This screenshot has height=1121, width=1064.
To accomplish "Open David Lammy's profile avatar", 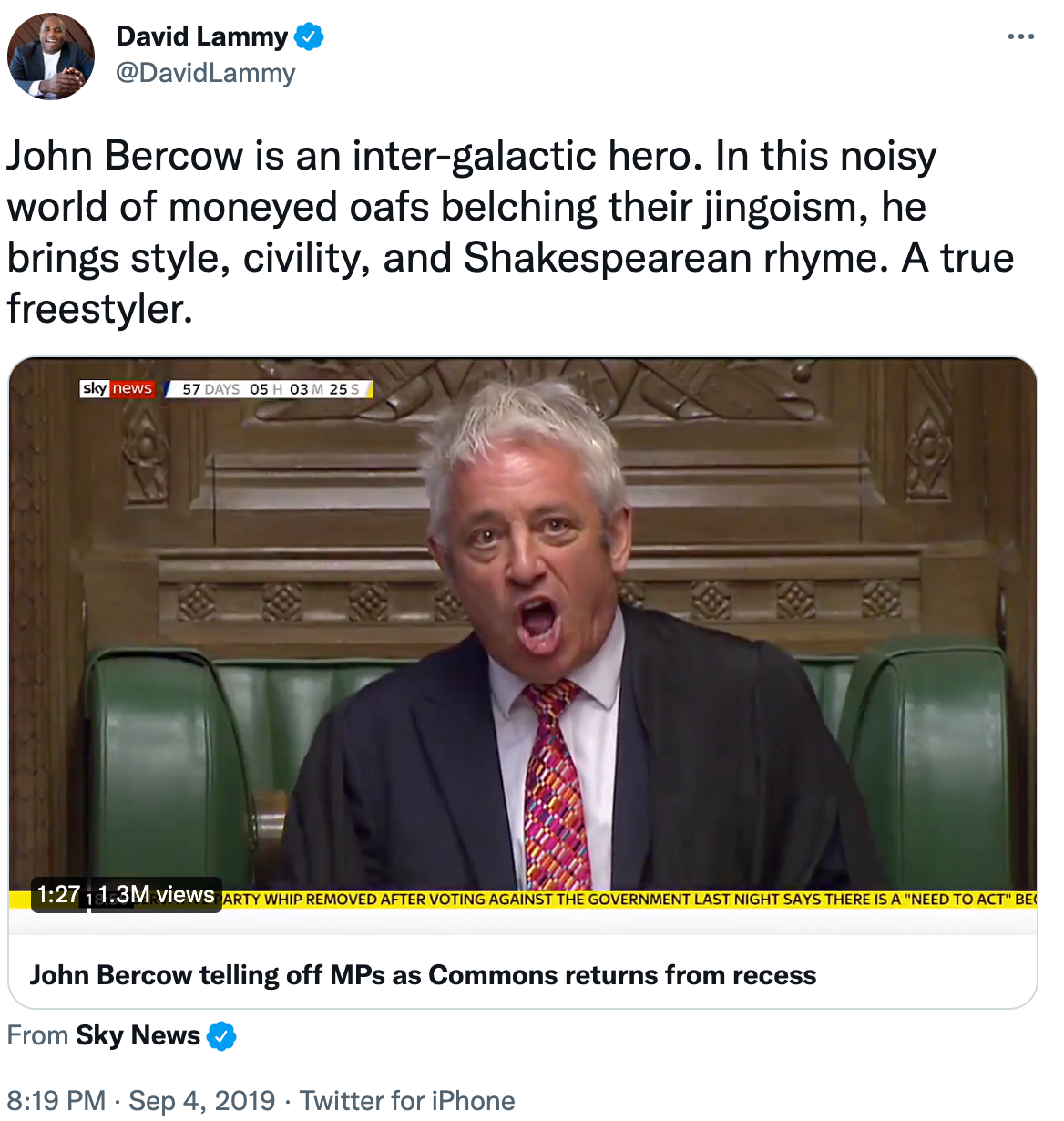I will [x=51, y=57].
